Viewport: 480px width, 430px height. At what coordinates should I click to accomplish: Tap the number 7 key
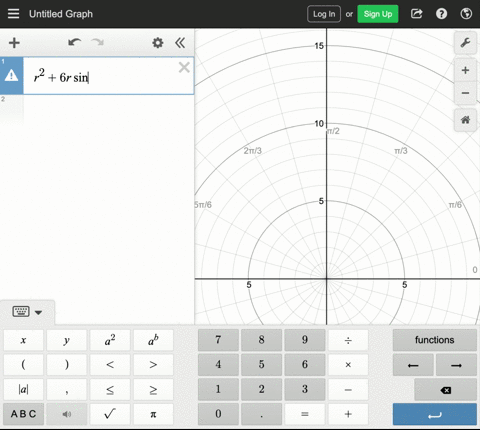tap(218, 340)
